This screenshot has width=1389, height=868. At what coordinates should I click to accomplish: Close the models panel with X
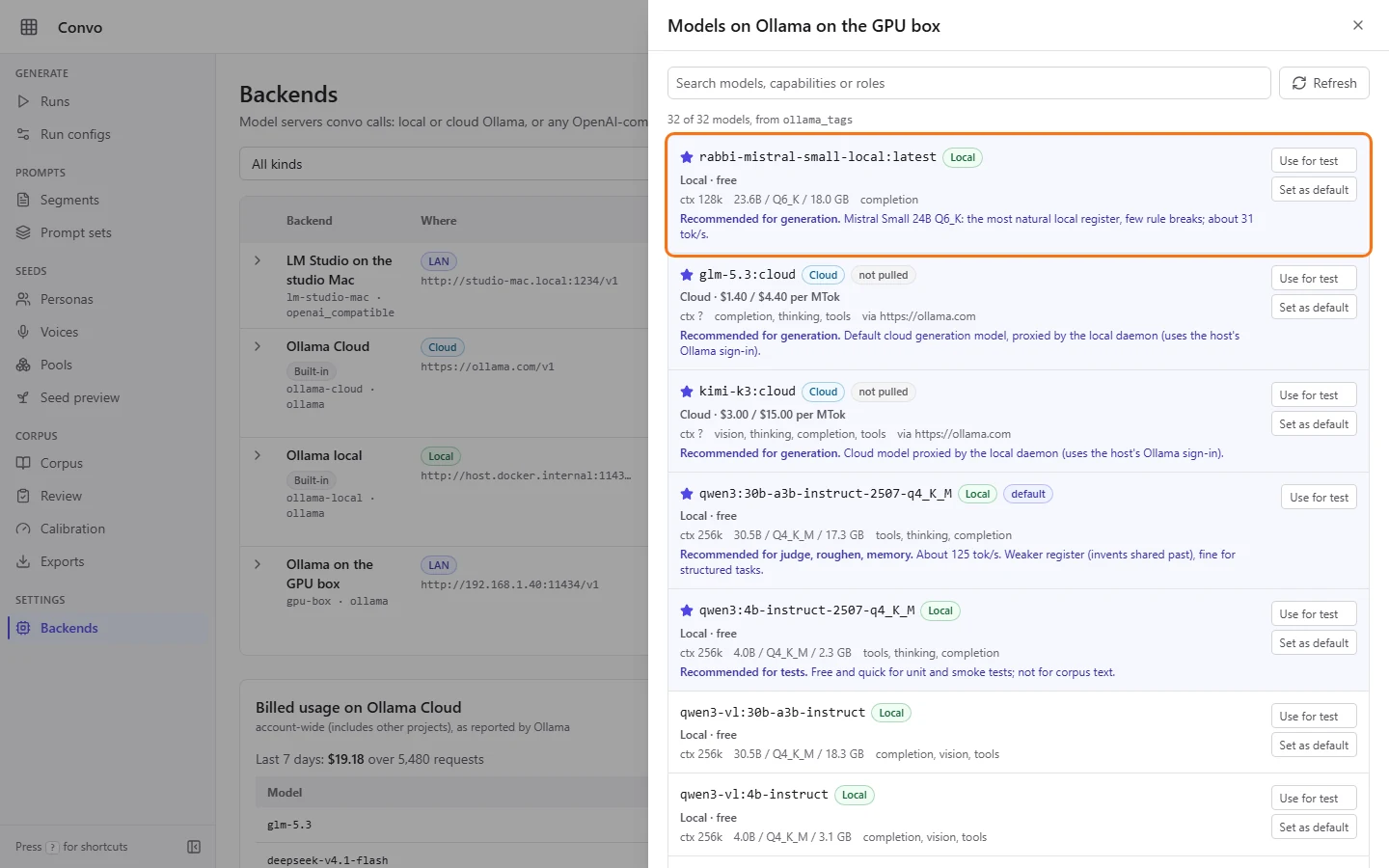[x=1358, y=25]
